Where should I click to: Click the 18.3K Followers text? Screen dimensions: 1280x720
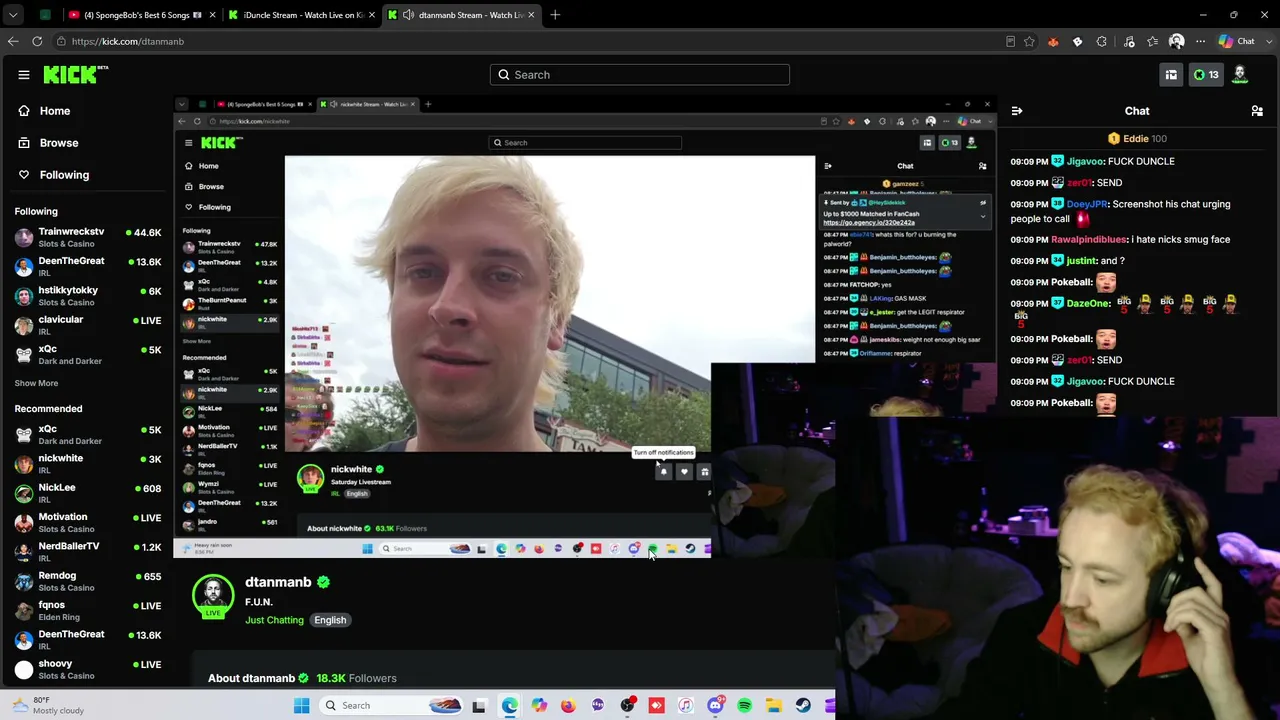coord(356,678)
